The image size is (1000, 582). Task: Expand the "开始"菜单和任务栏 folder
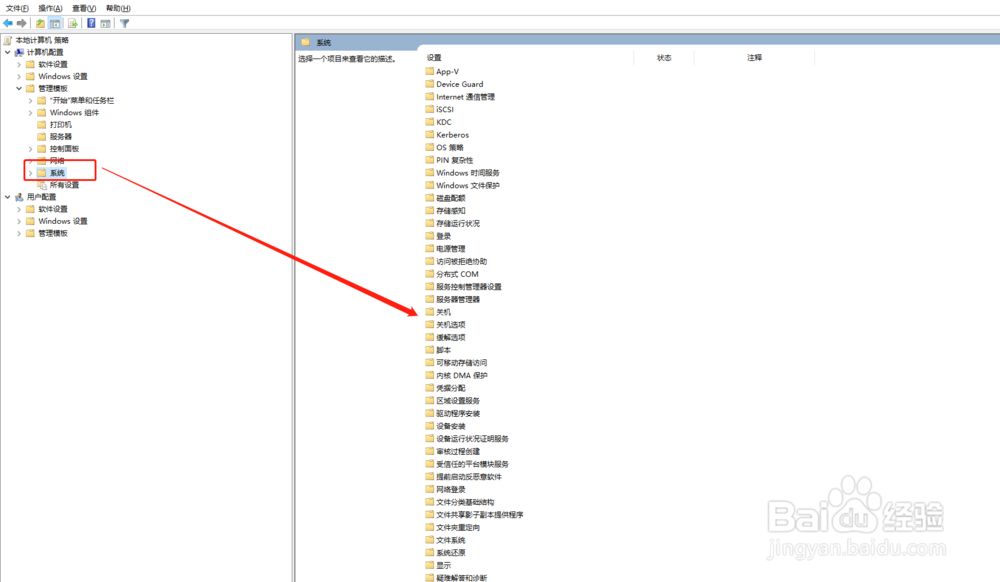(31, 101)
